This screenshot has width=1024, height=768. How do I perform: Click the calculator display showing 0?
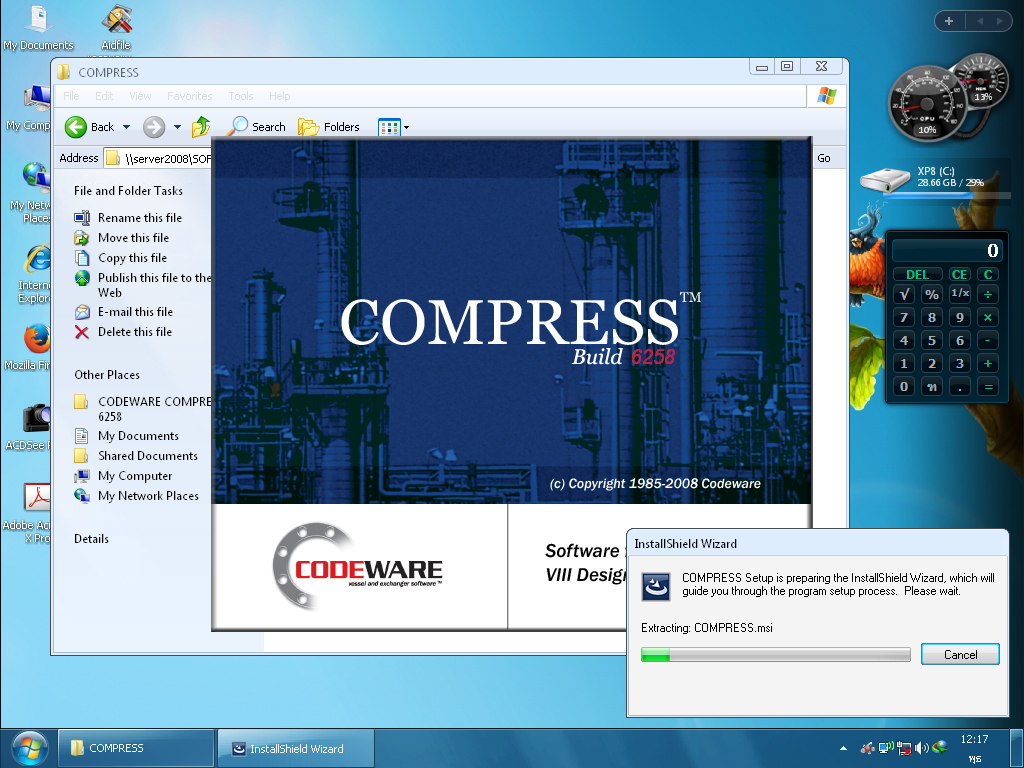(946, 250)
